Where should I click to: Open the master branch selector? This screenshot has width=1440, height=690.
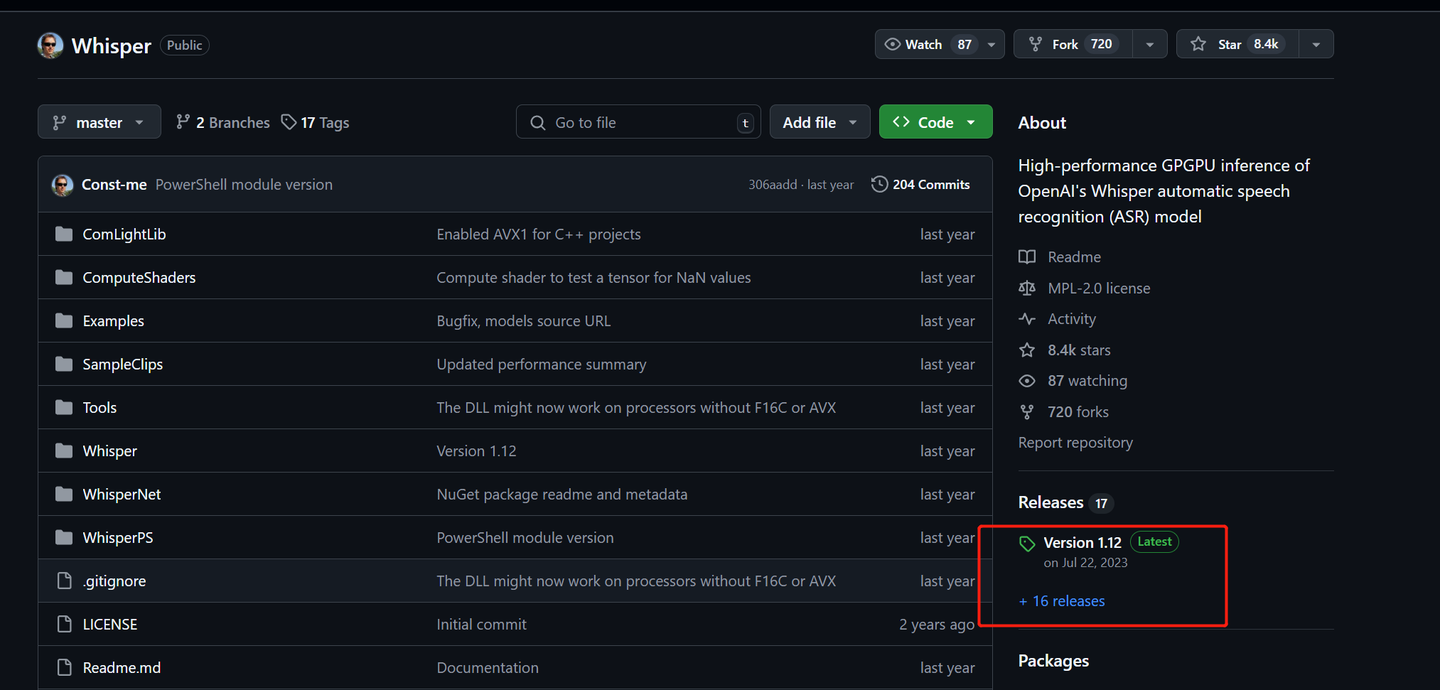point(99,122)
